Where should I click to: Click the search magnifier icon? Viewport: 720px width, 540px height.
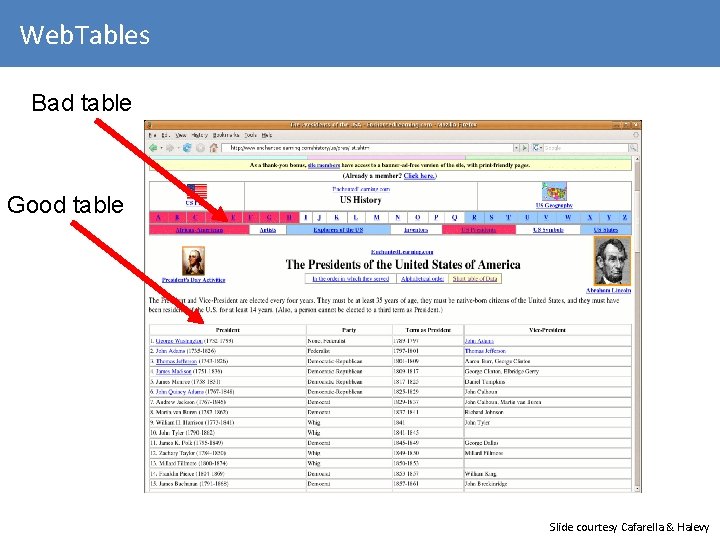(x=633, y=148)
